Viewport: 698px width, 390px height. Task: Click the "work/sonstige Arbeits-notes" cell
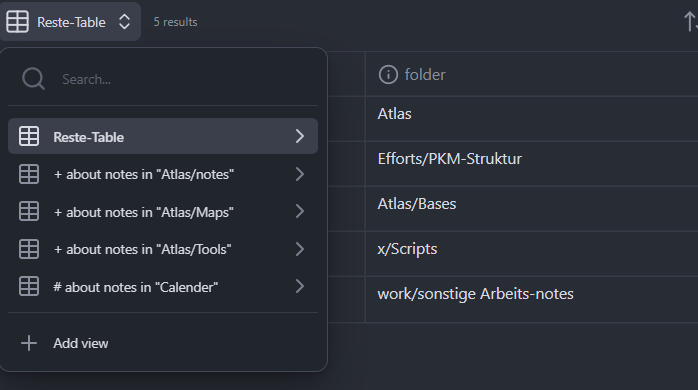[532, 299]
